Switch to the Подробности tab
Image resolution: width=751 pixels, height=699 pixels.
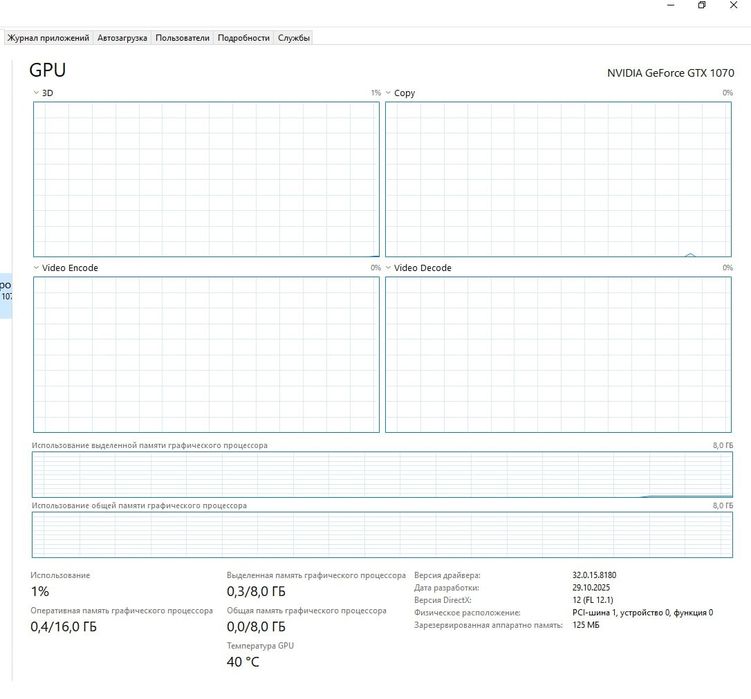[243, 38]
